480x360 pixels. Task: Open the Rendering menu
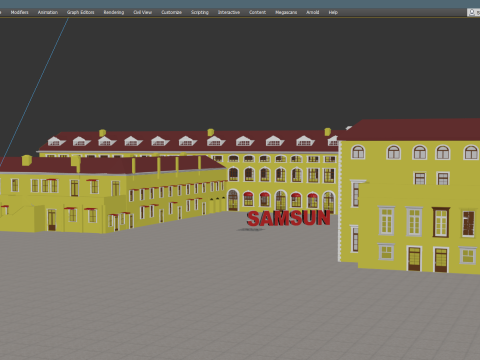coord(114,12)
